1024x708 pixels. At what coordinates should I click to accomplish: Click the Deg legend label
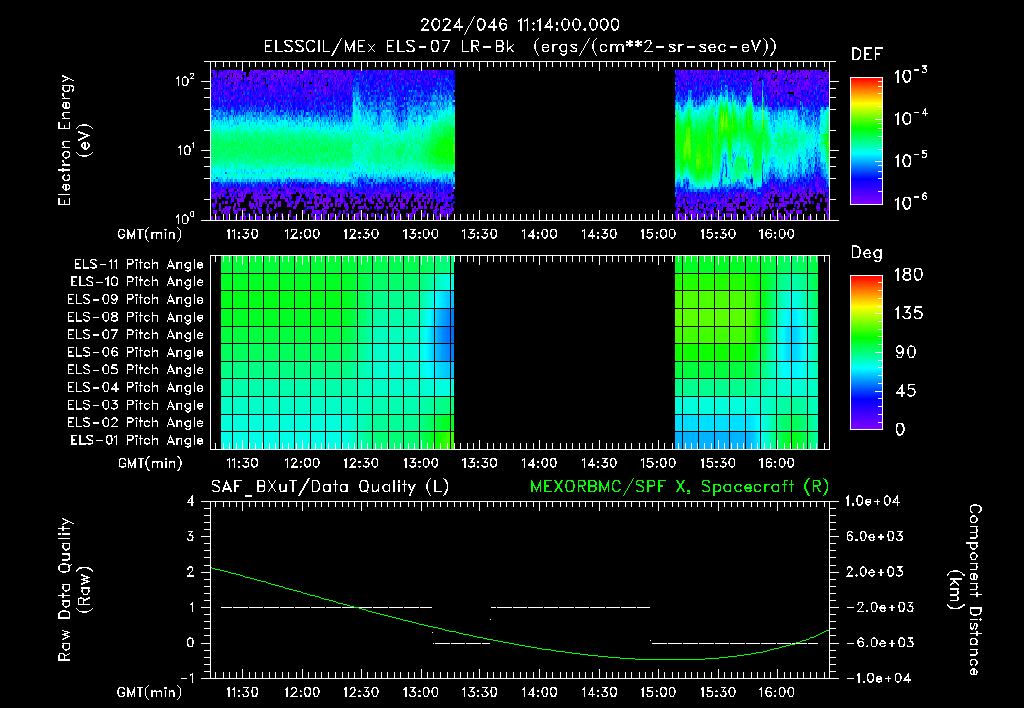[867, 253]
